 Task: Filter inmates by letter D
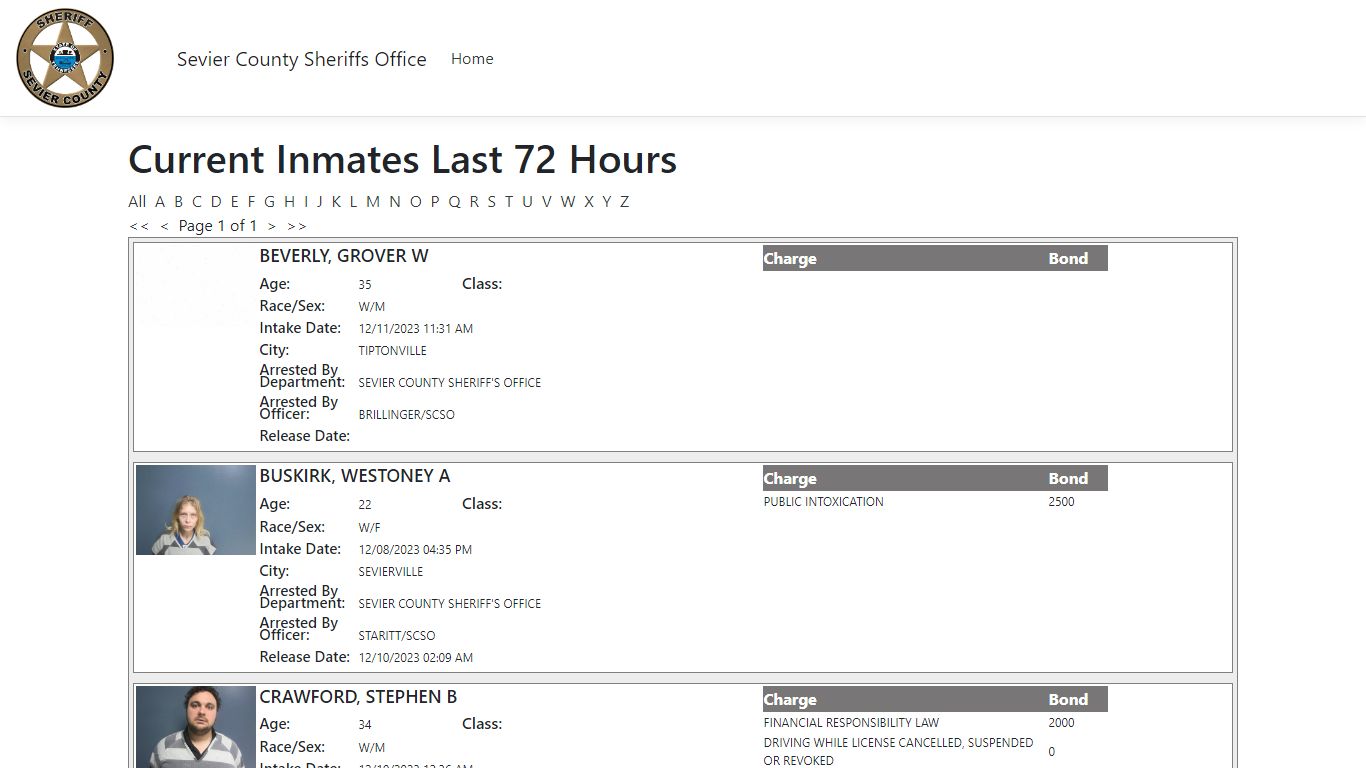[216, 201]
